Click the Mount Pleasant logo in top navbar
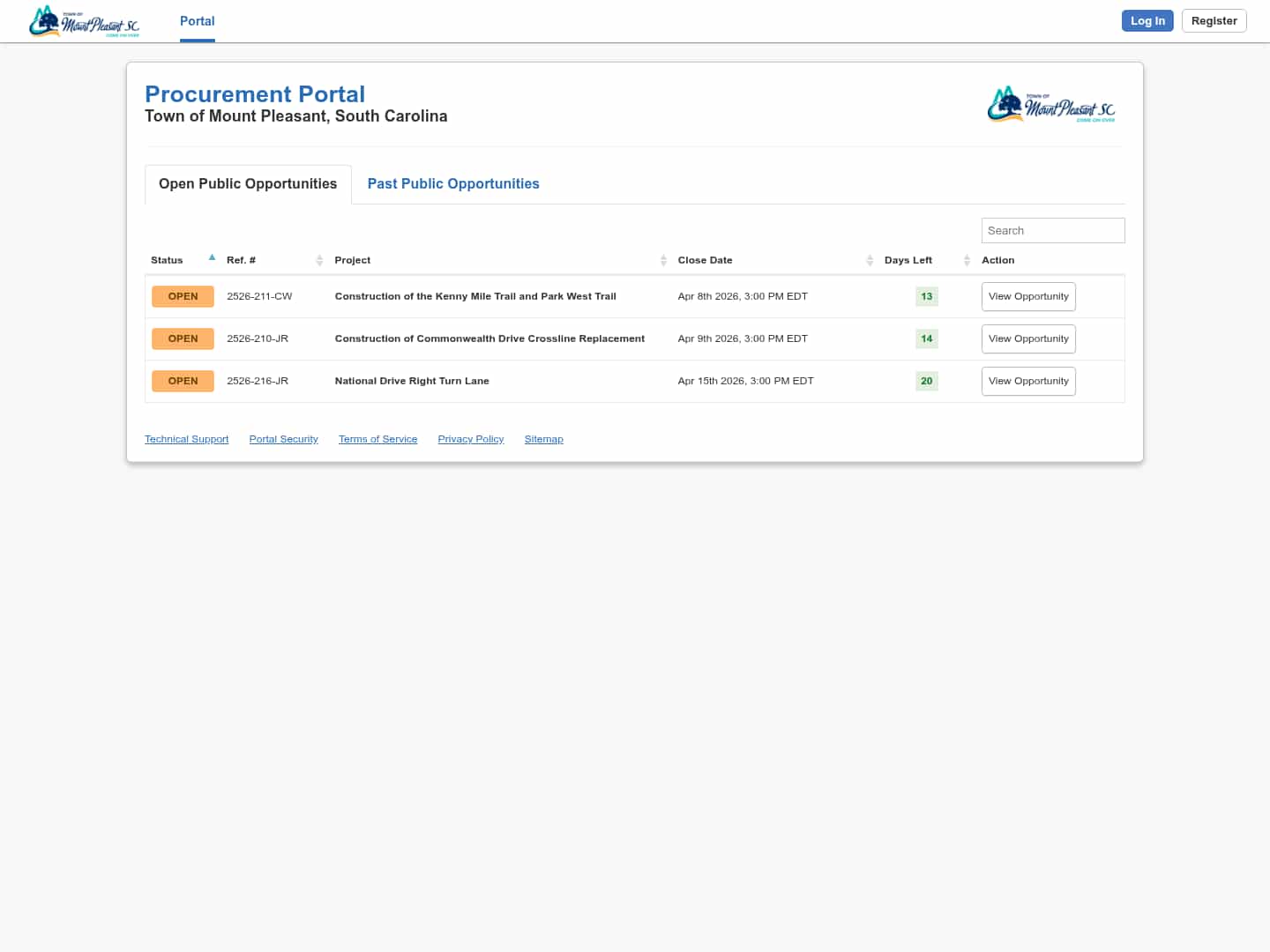 tap(84, 22)
